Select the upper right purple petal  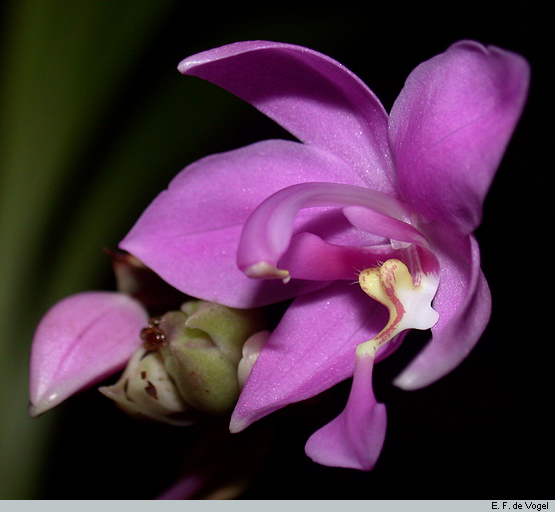460,134
